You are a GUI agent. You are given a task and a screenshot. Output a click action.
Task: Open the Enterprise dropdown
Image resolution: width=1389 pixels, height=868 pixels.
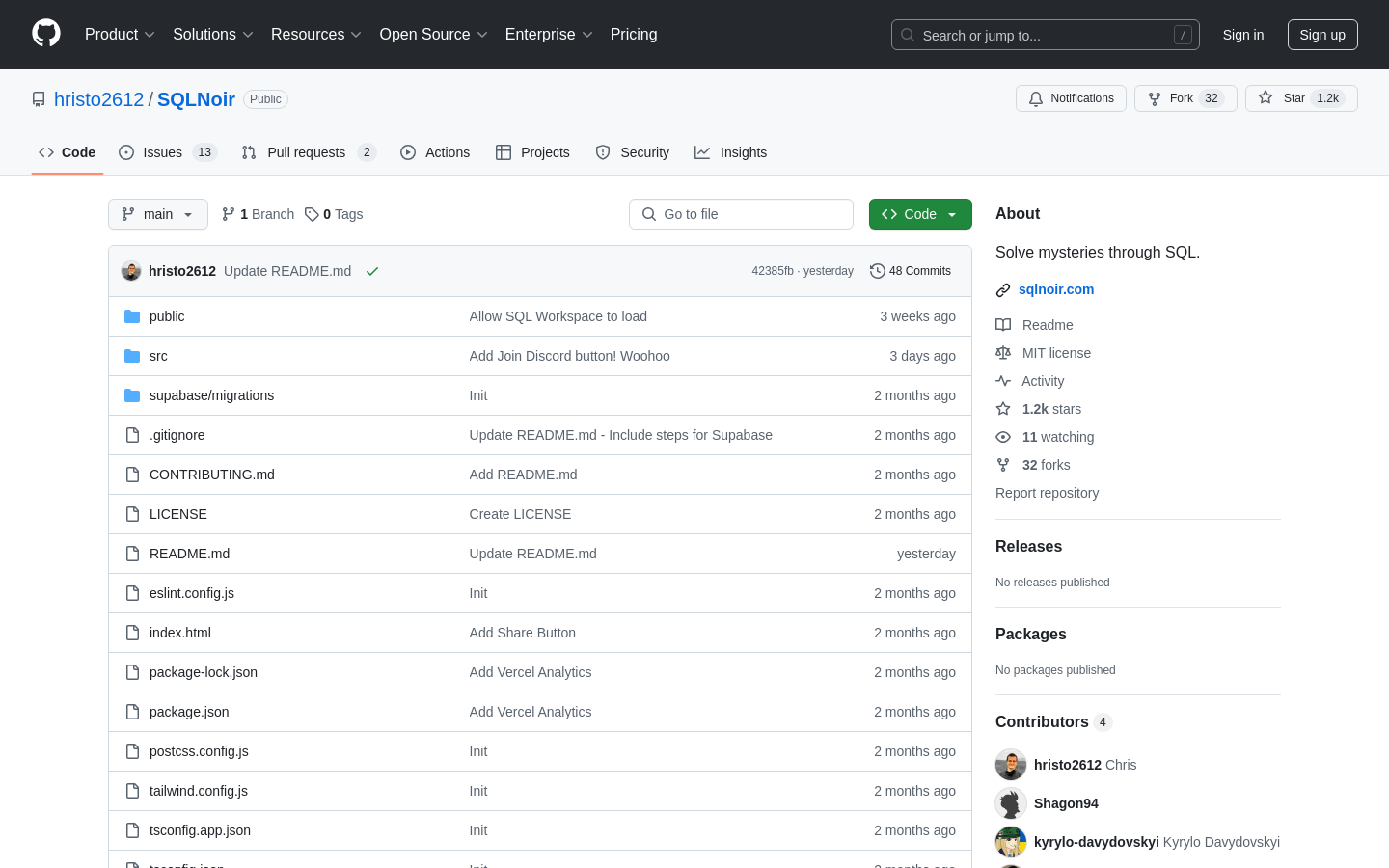(x=549, y=34)
